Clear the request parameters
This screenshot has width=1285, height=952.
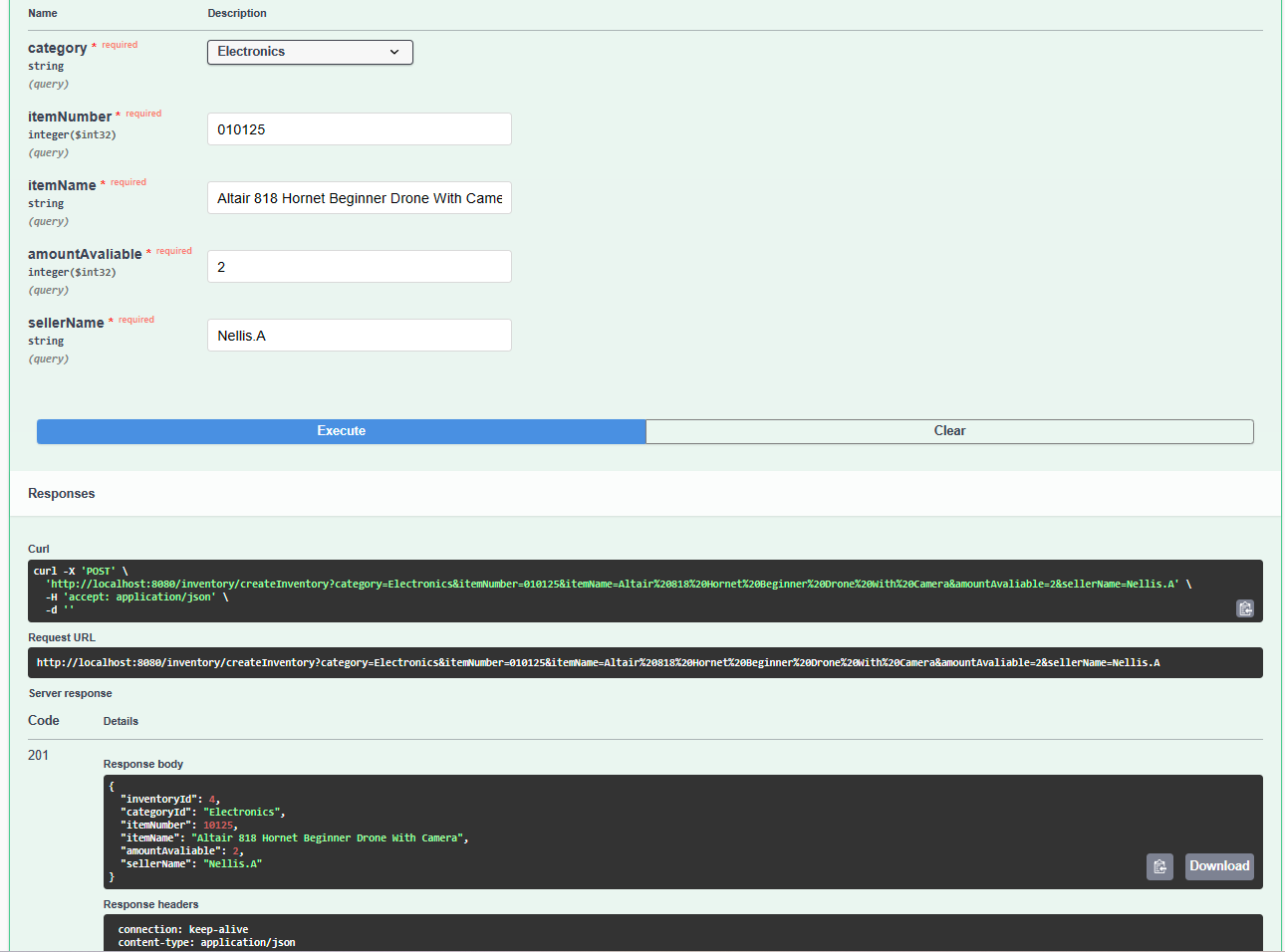(949, 431)
